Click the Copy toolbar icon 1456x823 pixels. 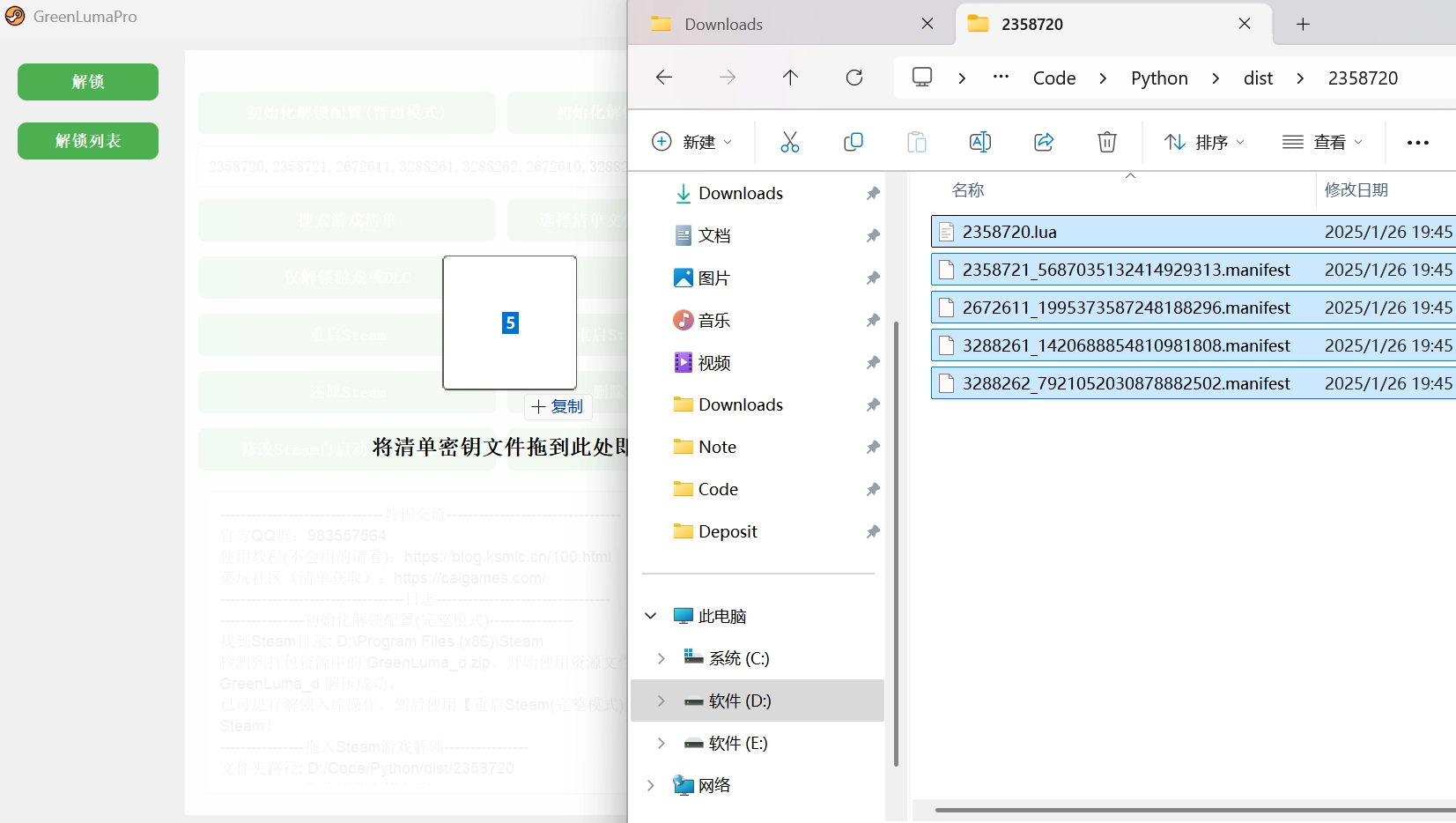click(854, 142)
